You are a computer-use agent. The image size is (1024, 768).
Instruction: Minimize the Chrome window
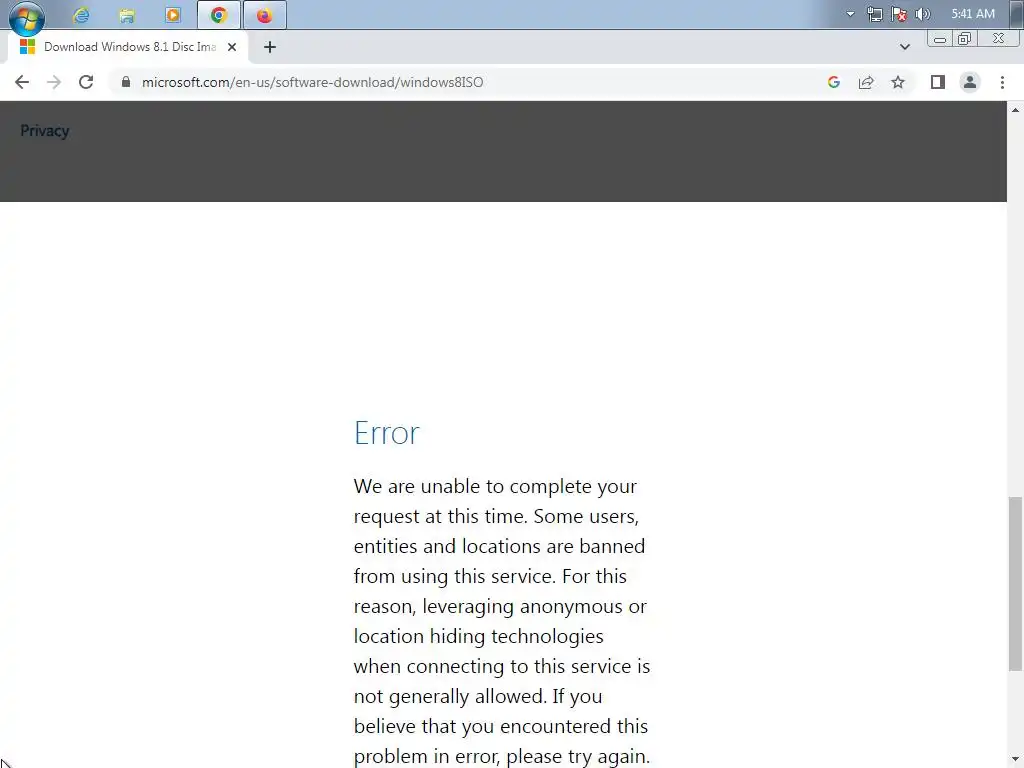pos(939,39)
